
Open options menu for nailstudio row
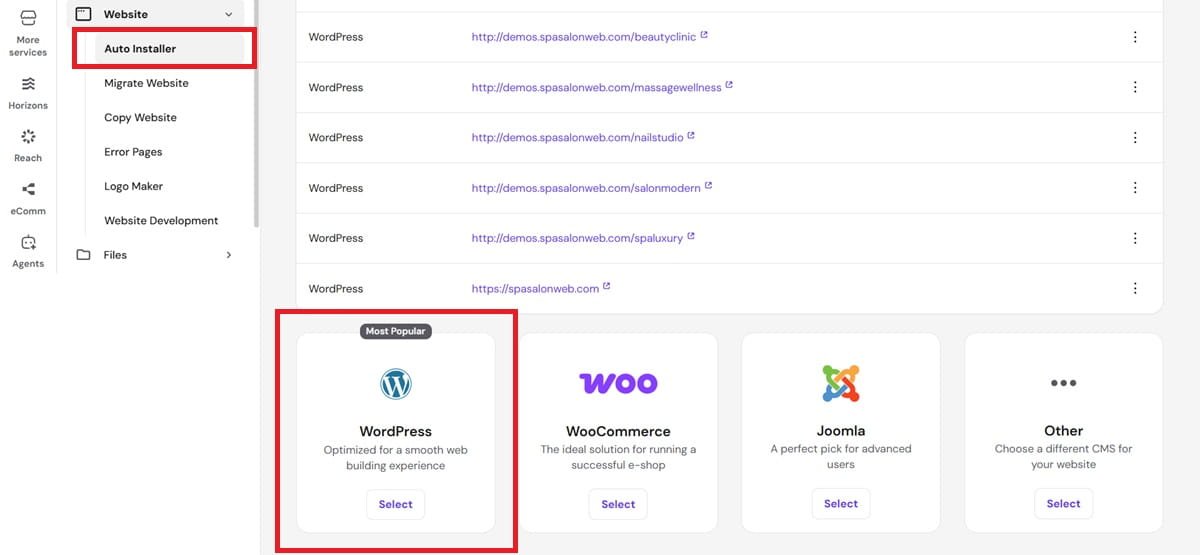tap(1135, 138)
